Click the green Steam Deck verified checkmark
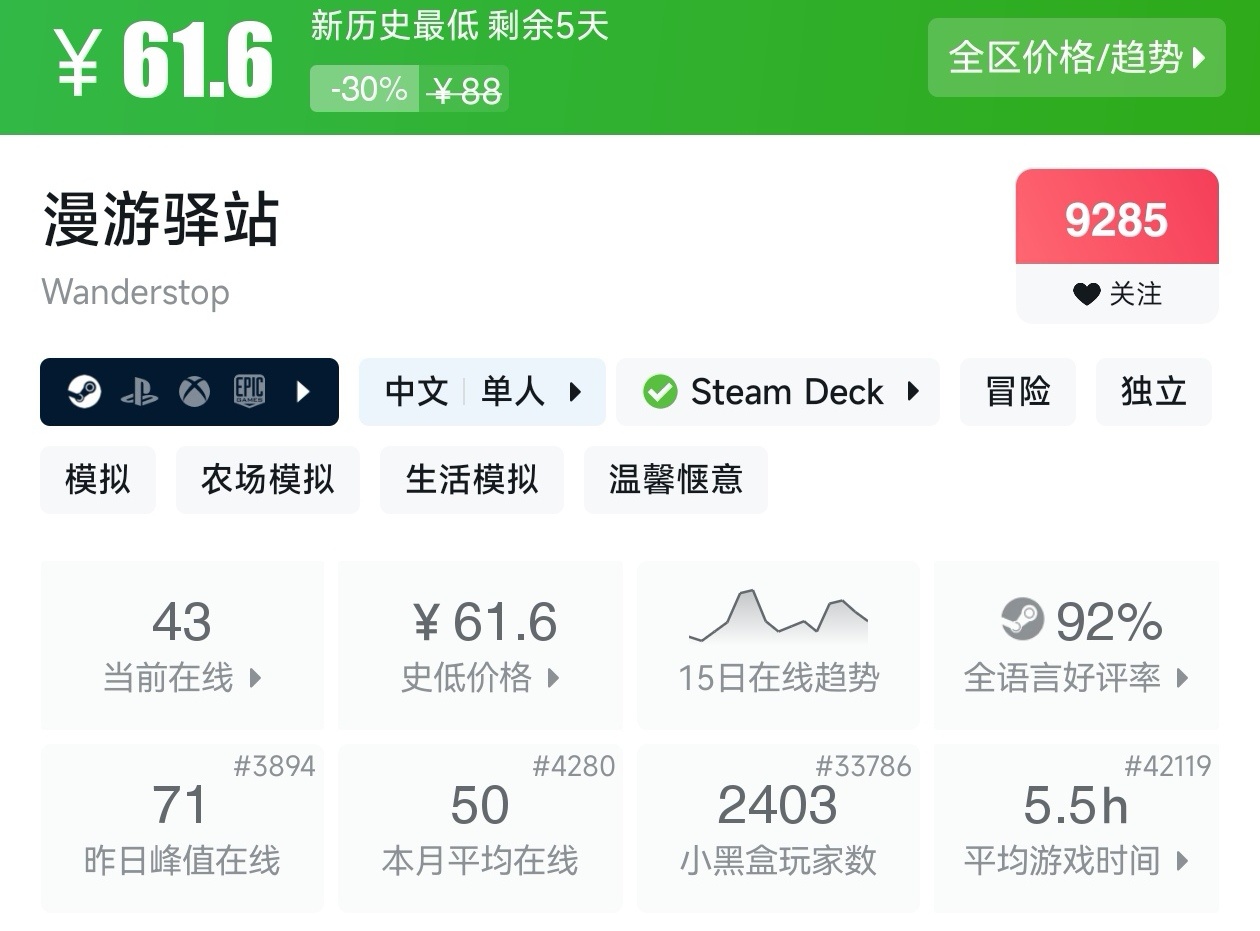This screenshot has height=931, width=1260. click(660, 392)
